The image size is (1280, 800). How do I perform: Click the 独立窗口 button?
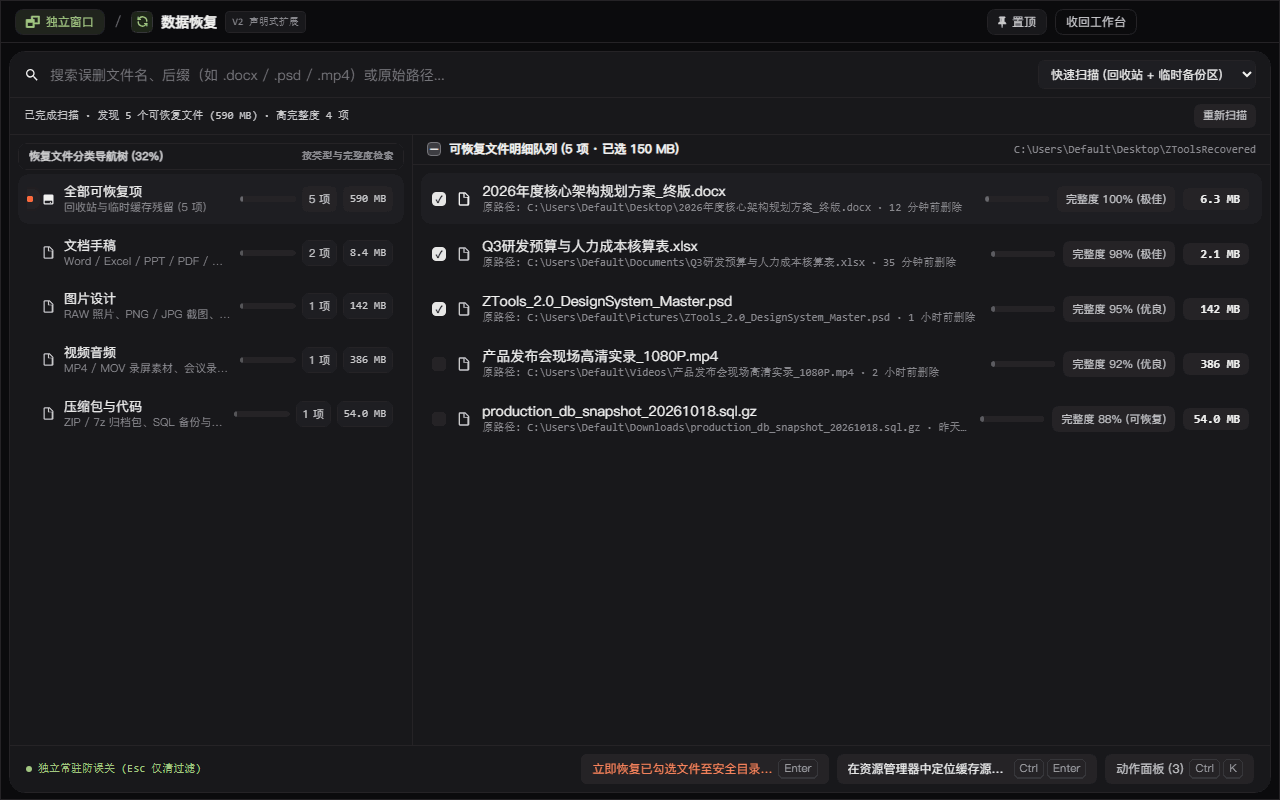(x=60, y=22)
